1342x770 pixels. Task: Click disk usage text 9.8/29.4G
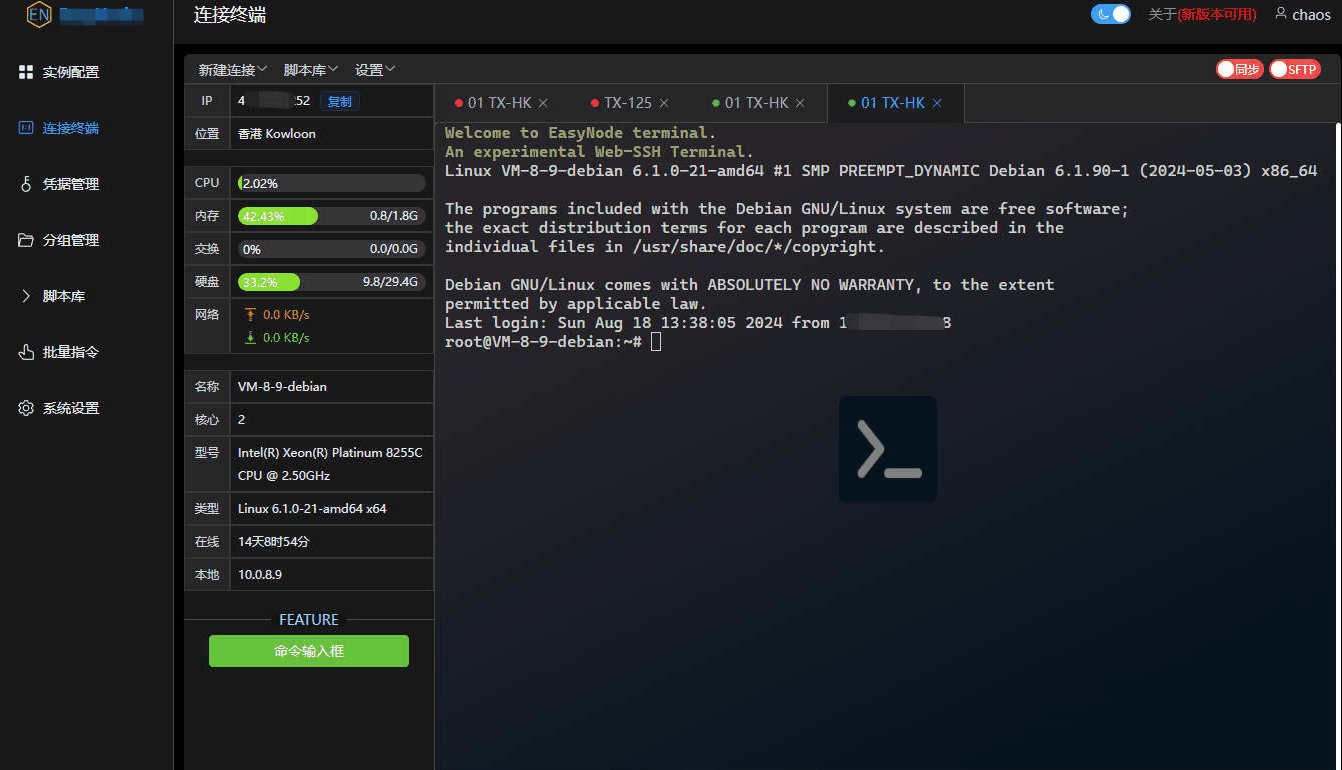(x=390, y=282)
